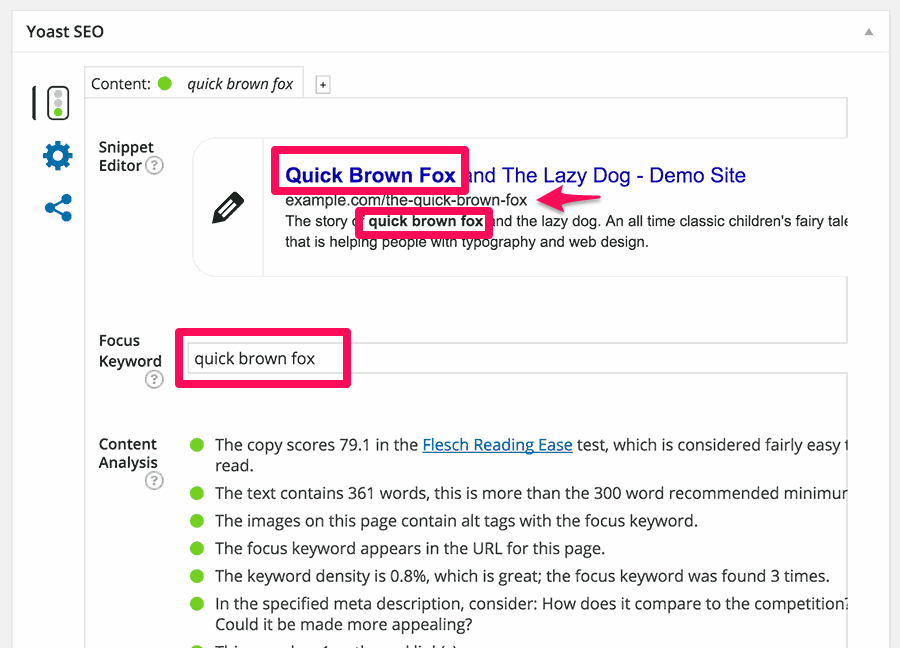Click the Content Analysis label

pyautogui.click(x=127, y=453)
